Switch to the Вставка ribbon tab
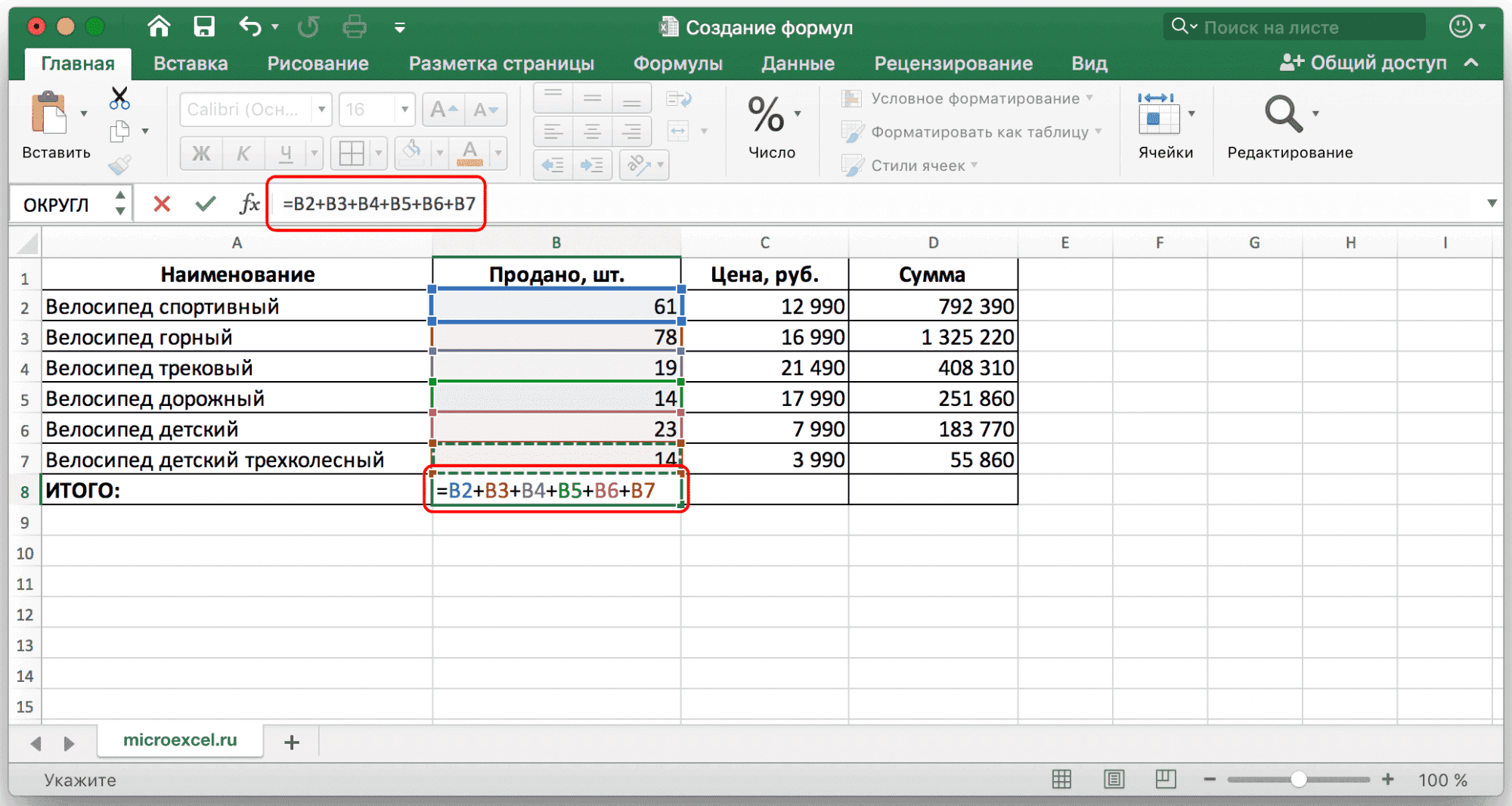The image size is (1512, 806). click(x=191, y=64)
